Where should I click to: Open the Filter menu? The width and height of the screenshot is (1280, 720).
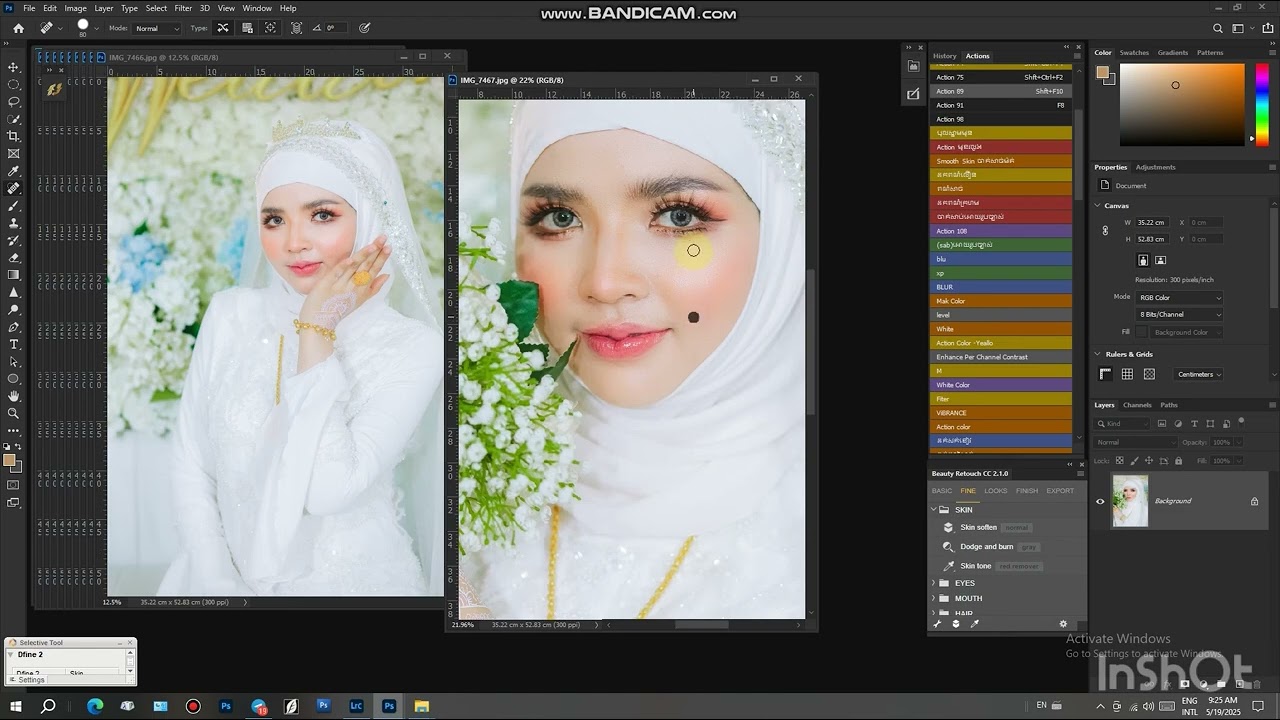[x=183, y=8]
